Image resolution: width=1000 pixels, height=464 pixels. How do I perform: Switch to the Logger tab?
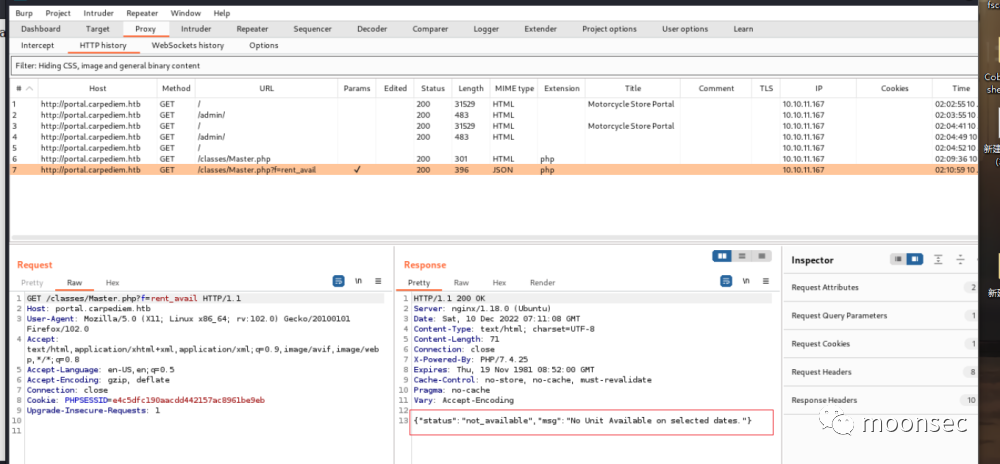pyautogui.click(x=486, y=29)
